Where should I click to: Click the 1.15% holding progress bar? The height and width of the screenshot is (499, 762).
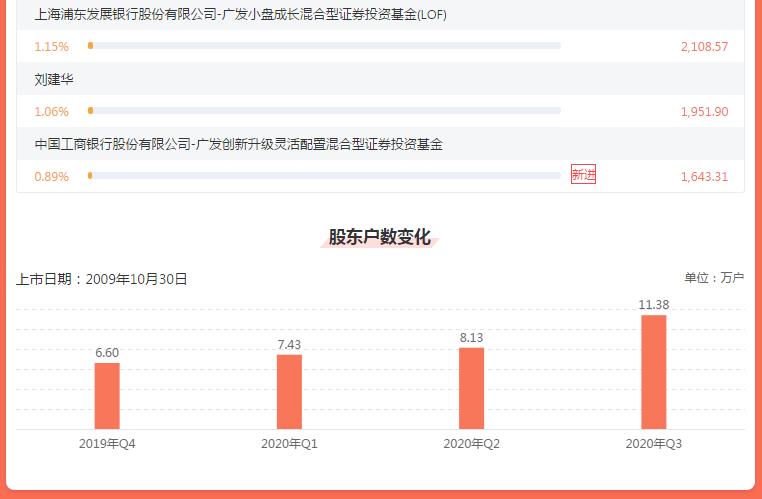coord(325,46)
